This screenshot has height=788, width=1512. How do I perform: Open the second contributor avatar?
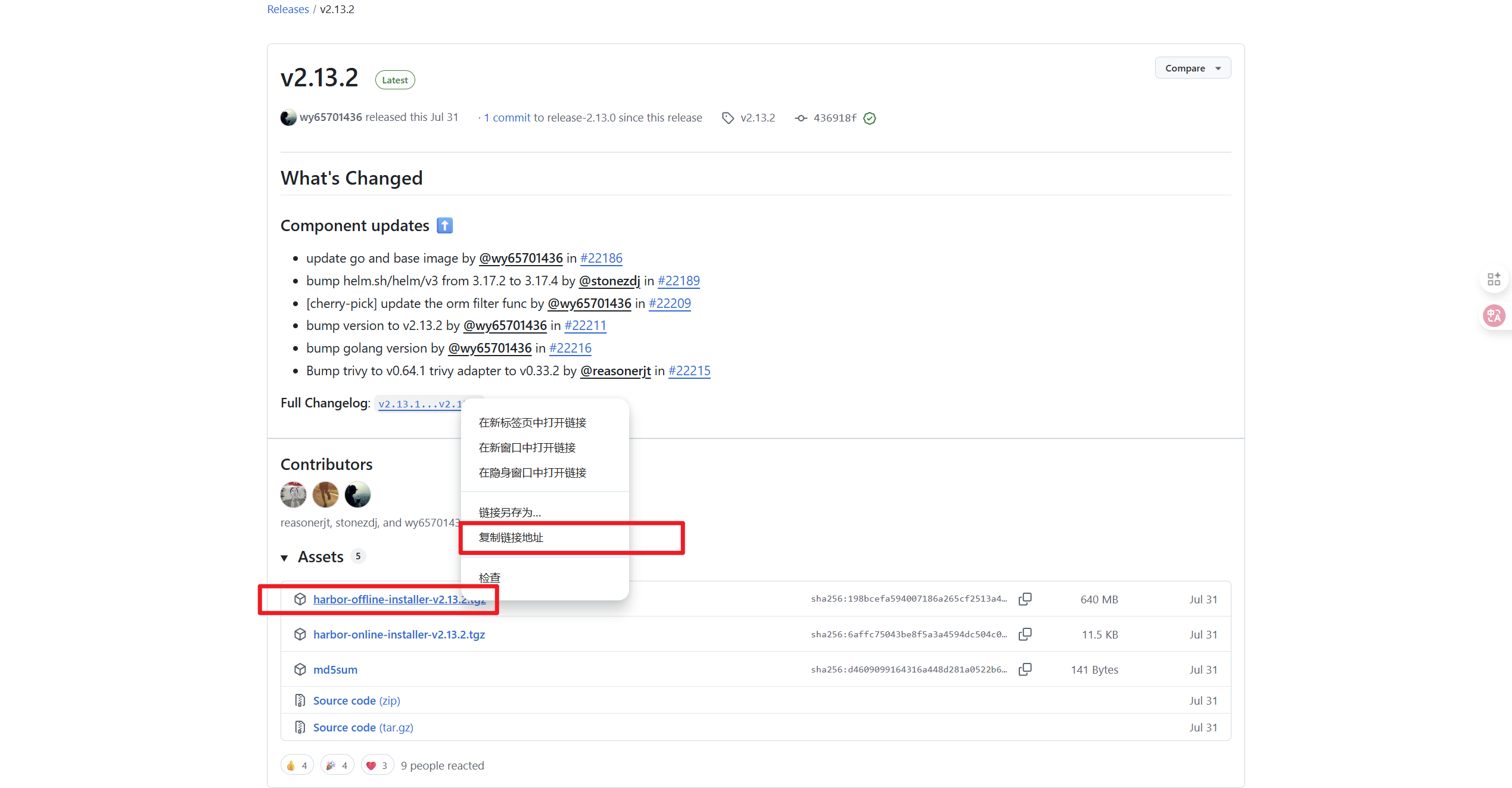tap(325, 494)
